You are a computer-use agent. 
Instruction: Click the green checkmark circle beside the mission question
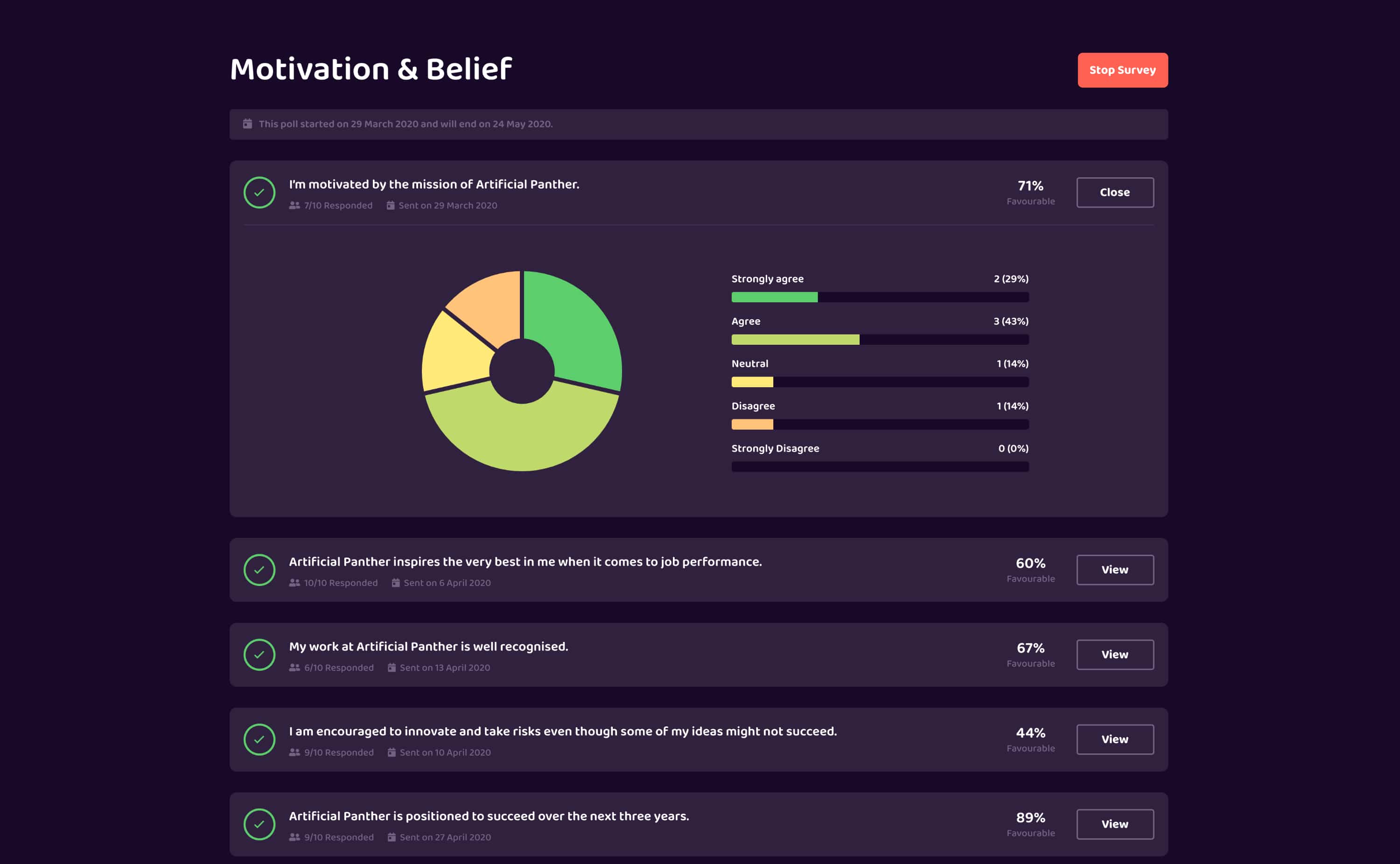pos(259,193)
